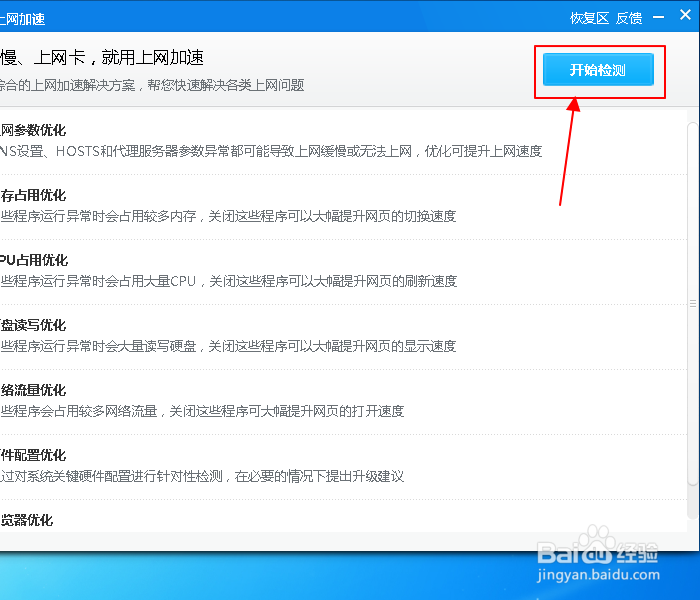Click the vertical scrollbar thumb
The height and width of the screenshot is (600, 700).
693,304
